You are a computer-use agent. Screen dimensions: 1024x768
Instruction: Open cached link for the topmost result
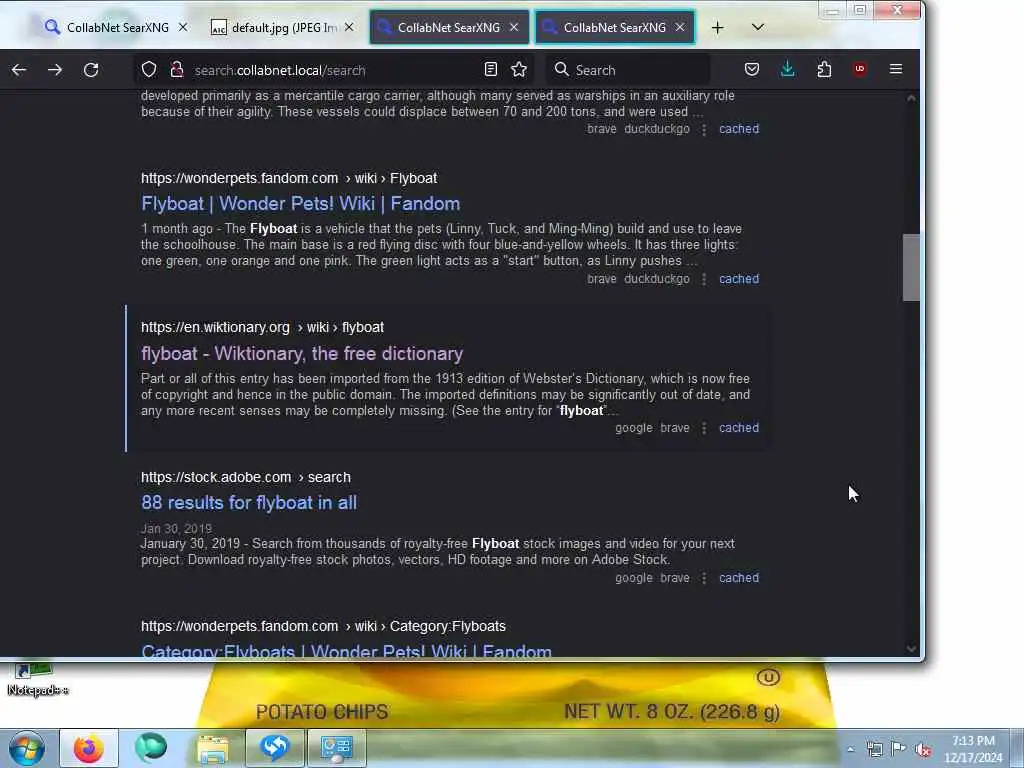tap(739, 129)
